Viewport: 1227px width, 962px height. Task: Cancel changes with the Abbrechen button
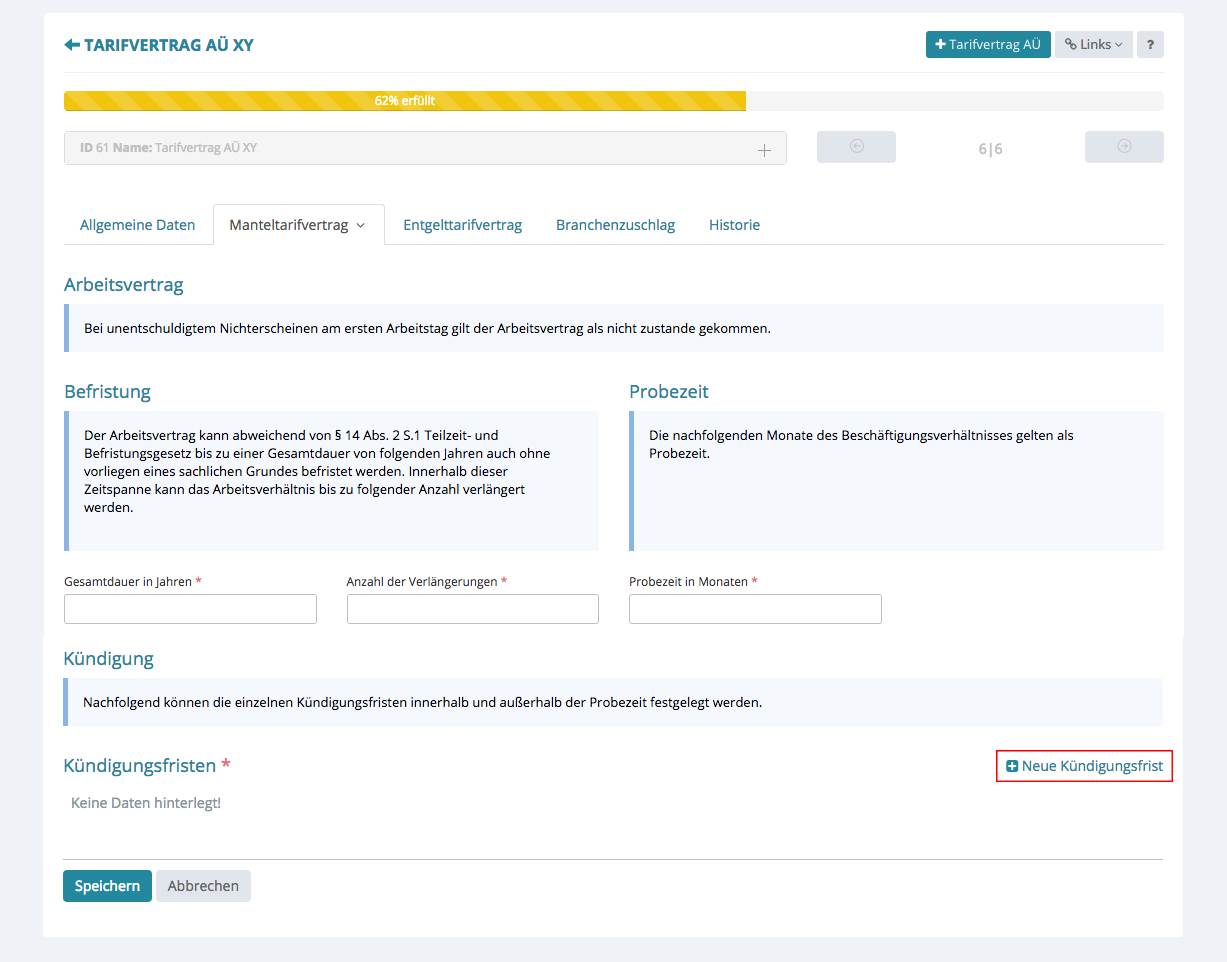(x=203, y=886)
